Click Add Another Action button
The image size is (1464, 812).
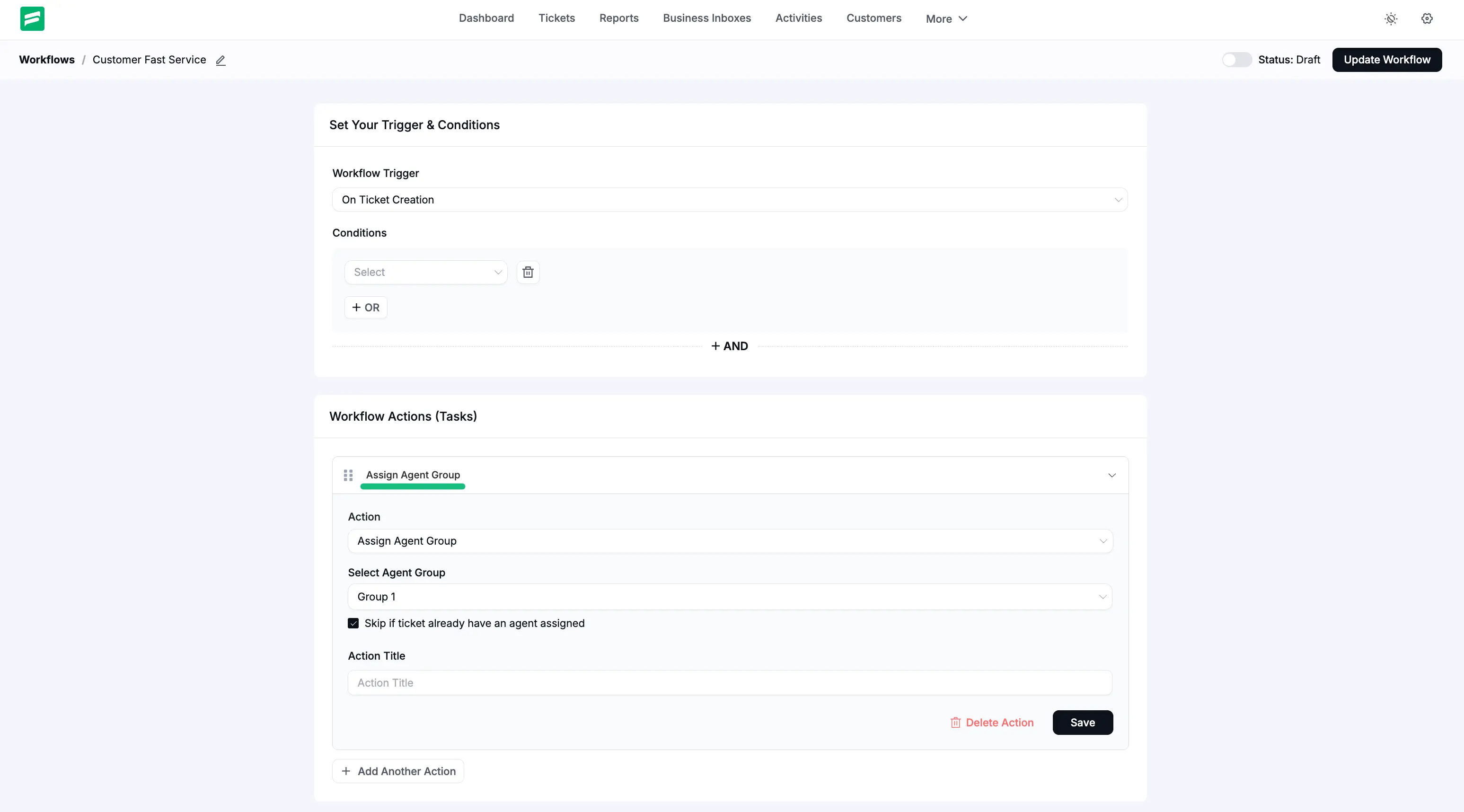click(x=398, y=771)
